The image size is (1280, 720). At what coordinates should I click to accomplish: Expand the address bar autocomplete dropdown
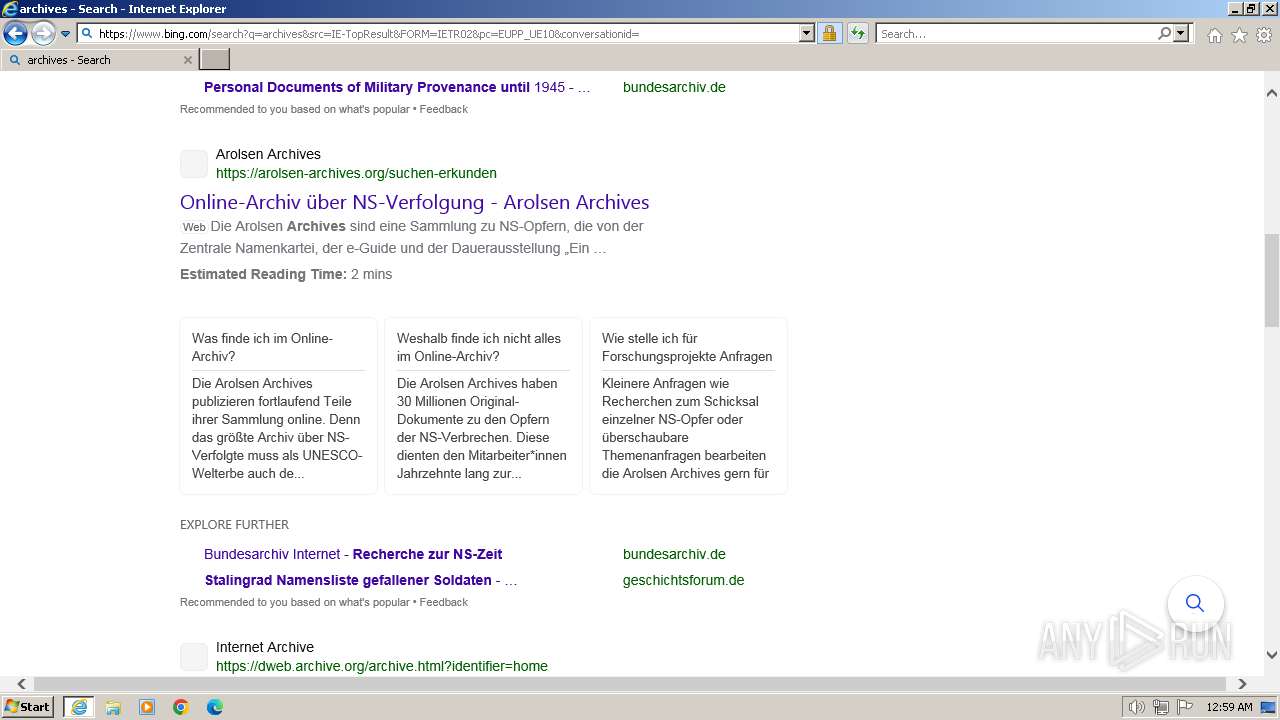tap(807, 33)
